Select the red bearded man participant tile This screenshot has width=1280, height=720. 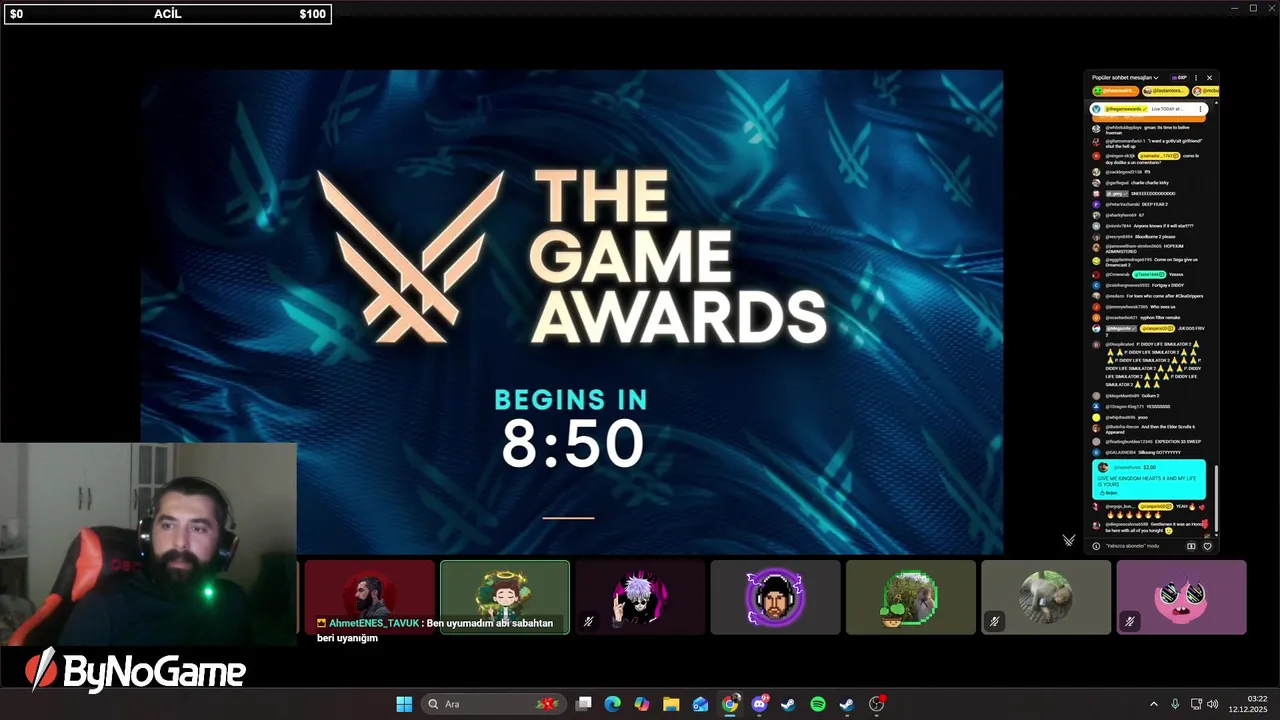click(x=369, y=597)
